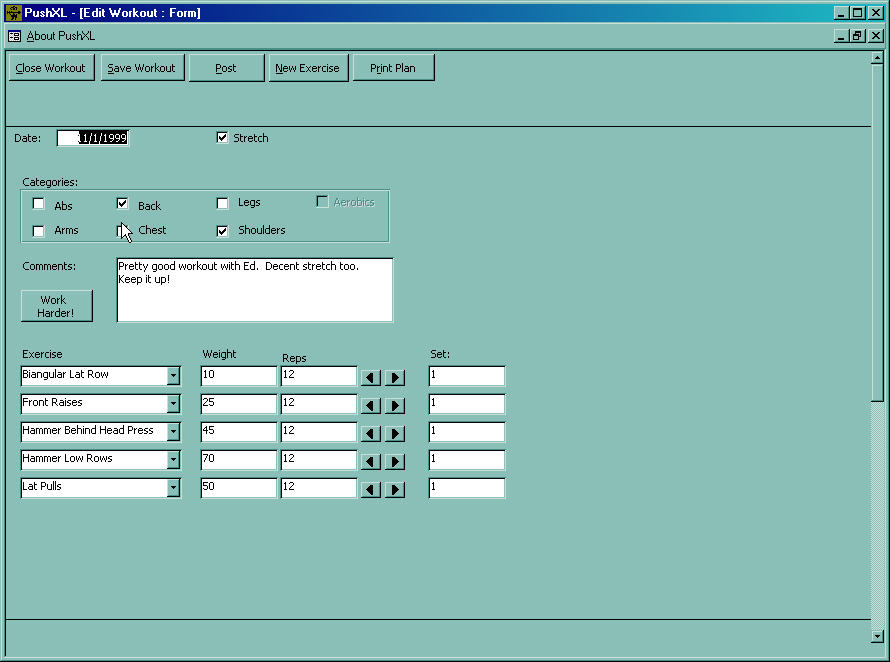Viewport: 890px width, 662px height.
Task: Minimize the inner Edit Workout form window
Action: tap(842, 36)
